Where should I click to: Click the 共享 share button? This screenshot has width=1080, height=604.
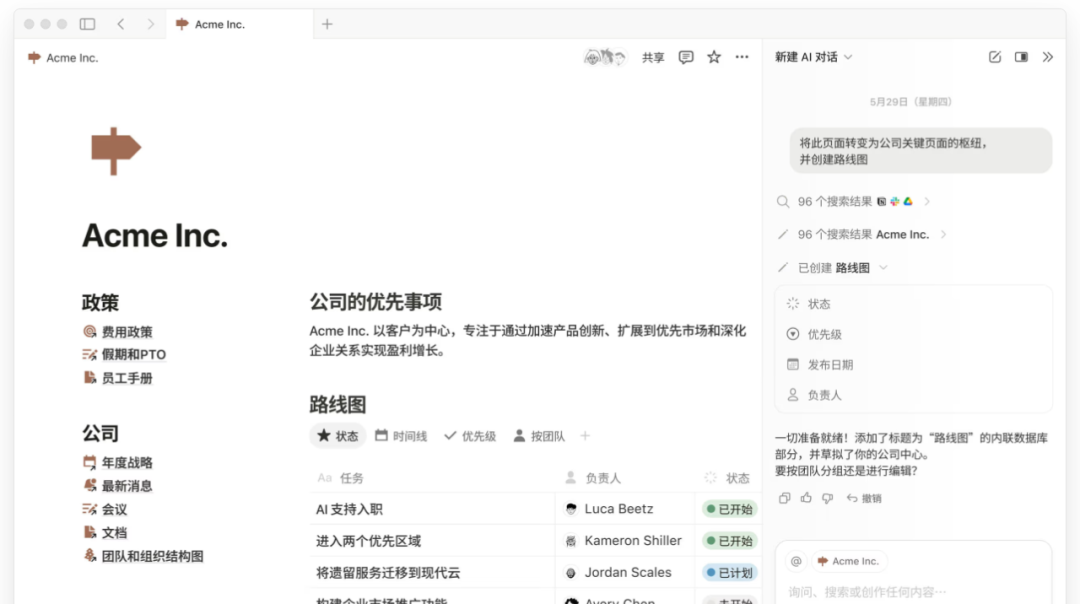pyautogui.click(x=652, y=57)
